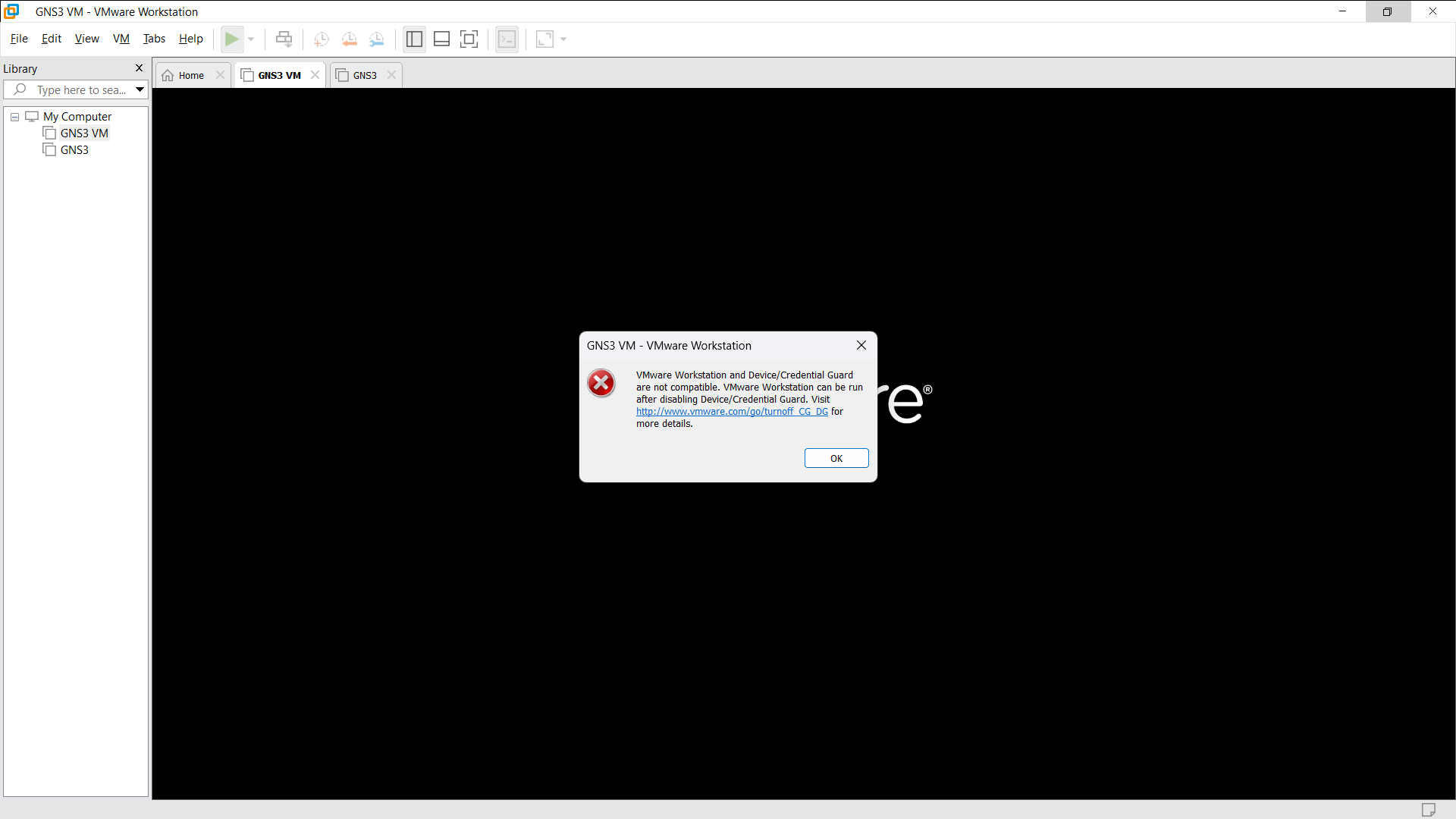Dismiss the error dialog with OK
Viewport: 1456px width, 819px height.
836,458
